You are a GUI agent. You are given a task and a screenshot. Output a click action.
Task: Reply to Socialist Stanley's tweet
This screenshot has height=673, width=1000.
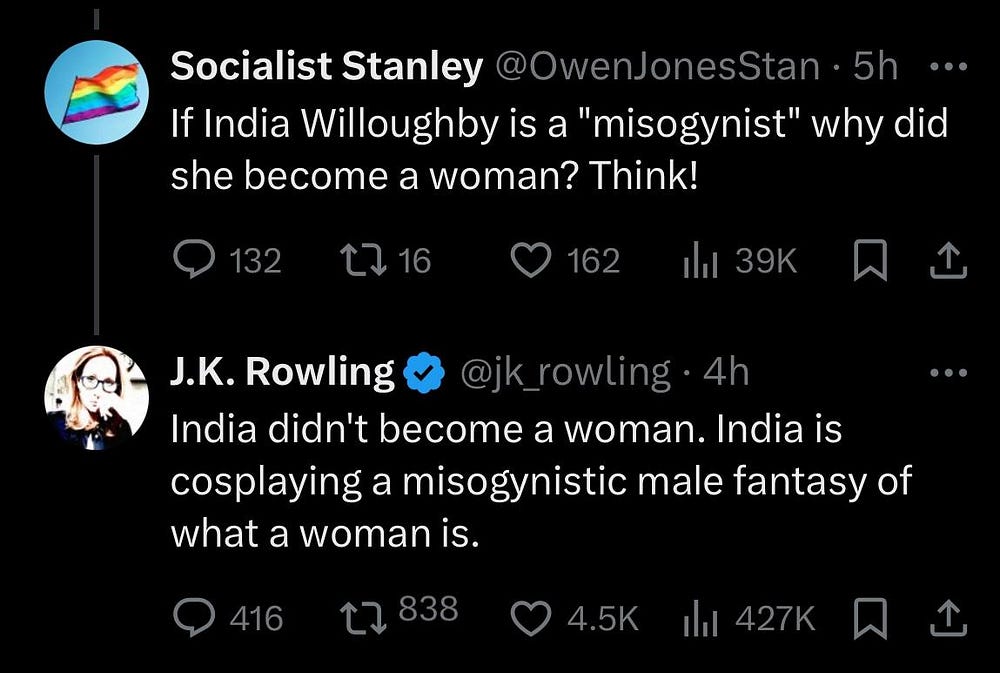(190, 261)
